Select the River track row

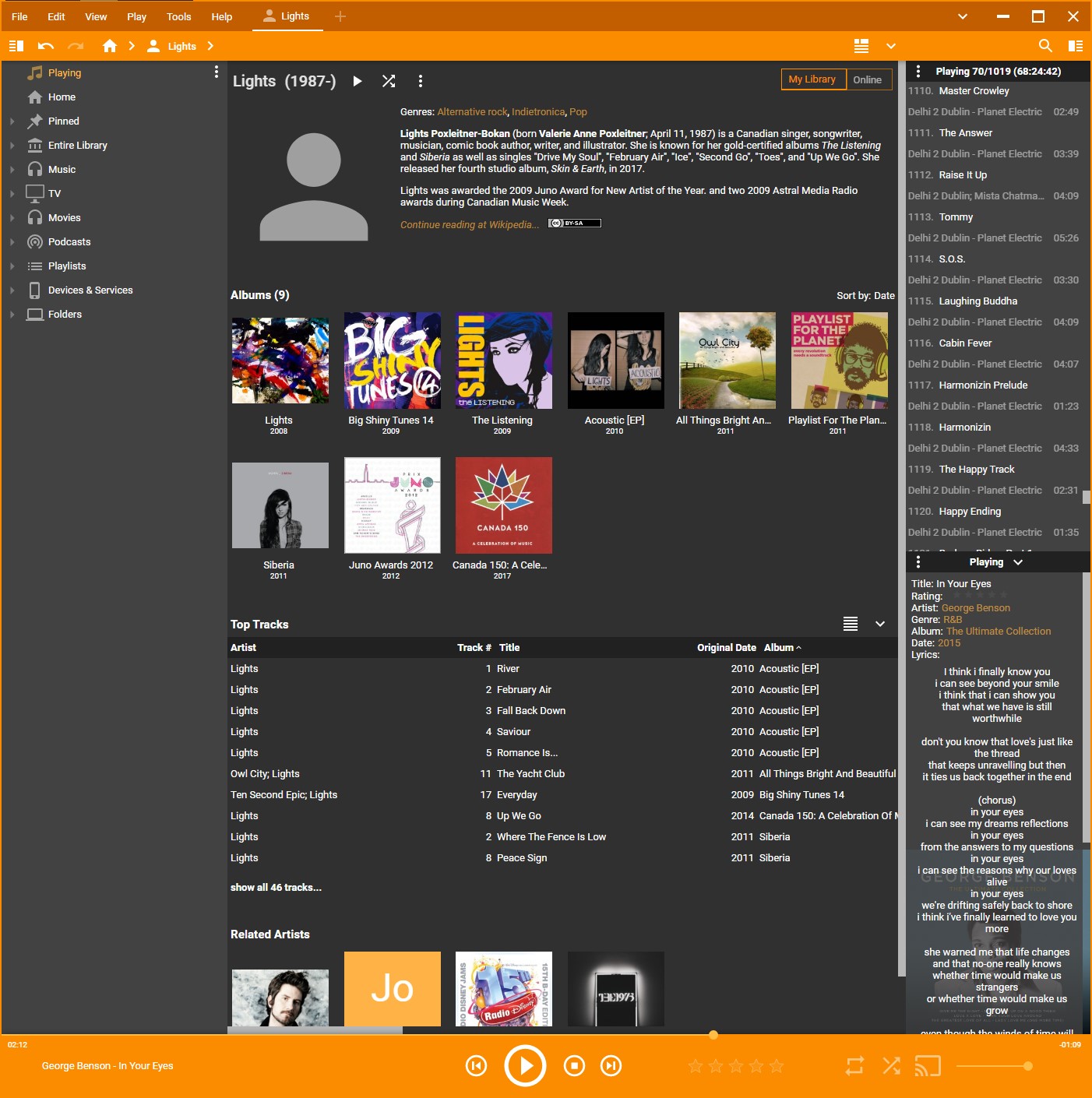coord(562,668)
